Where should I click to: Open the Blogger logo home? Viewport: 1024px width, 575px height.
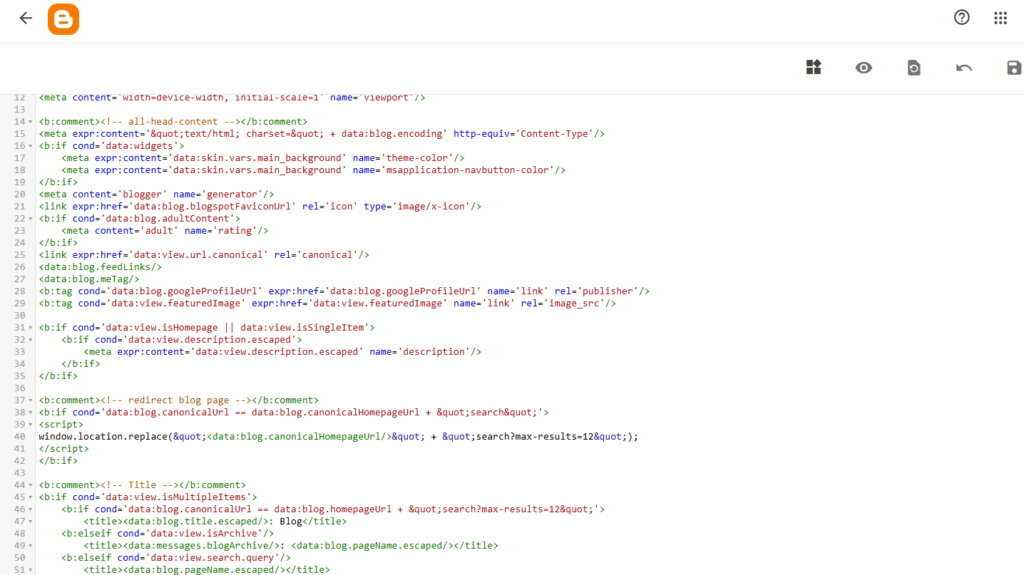tap(63, 19)
